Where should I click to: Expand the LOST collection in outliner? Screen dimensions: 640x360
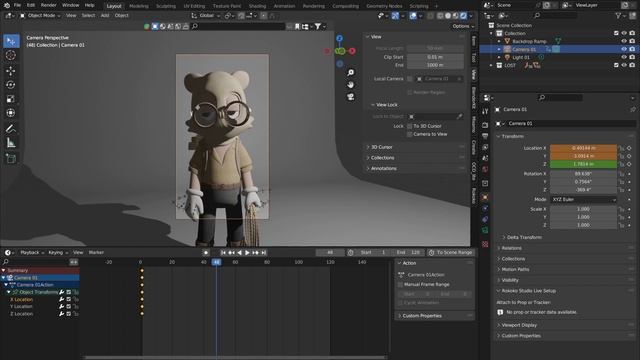491,65
